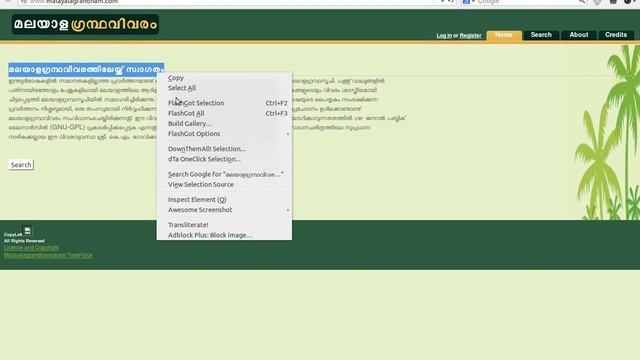Open the Search navigation tab
The height and width of the screenshot is (360, 640).
(541, 35)
